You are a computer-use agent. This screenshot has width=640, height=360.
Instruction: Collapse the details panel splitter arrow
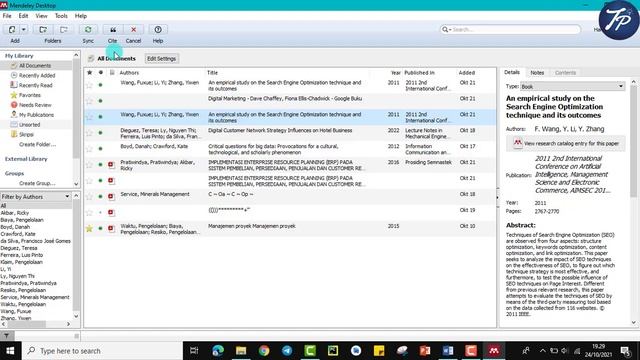(x=498, y=198)
